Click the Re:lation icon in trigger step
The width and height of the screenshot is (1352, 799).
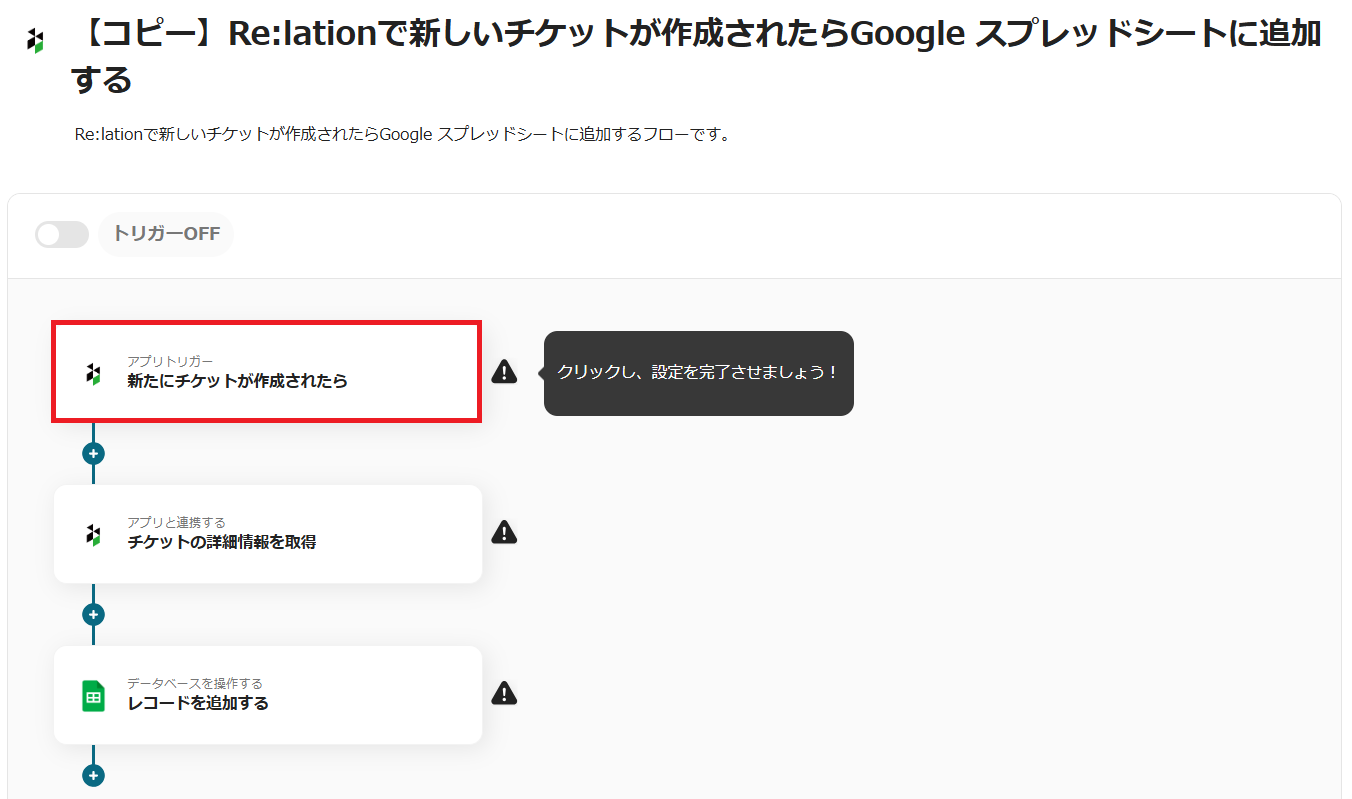tap(93, 373)
